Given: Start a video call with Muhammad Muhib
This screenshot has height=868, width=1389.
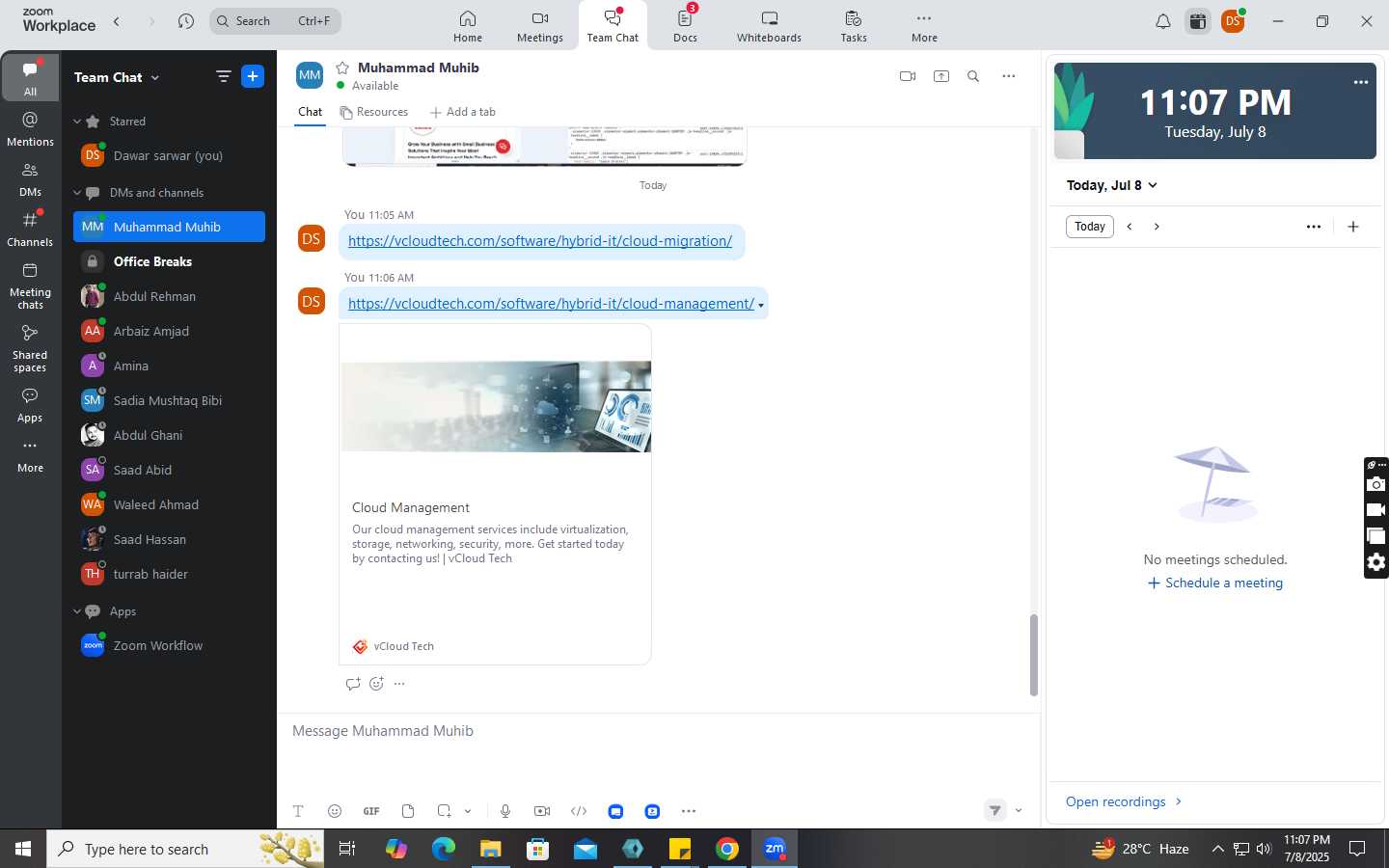Looking at the screenshot, I should click(907, 76).
